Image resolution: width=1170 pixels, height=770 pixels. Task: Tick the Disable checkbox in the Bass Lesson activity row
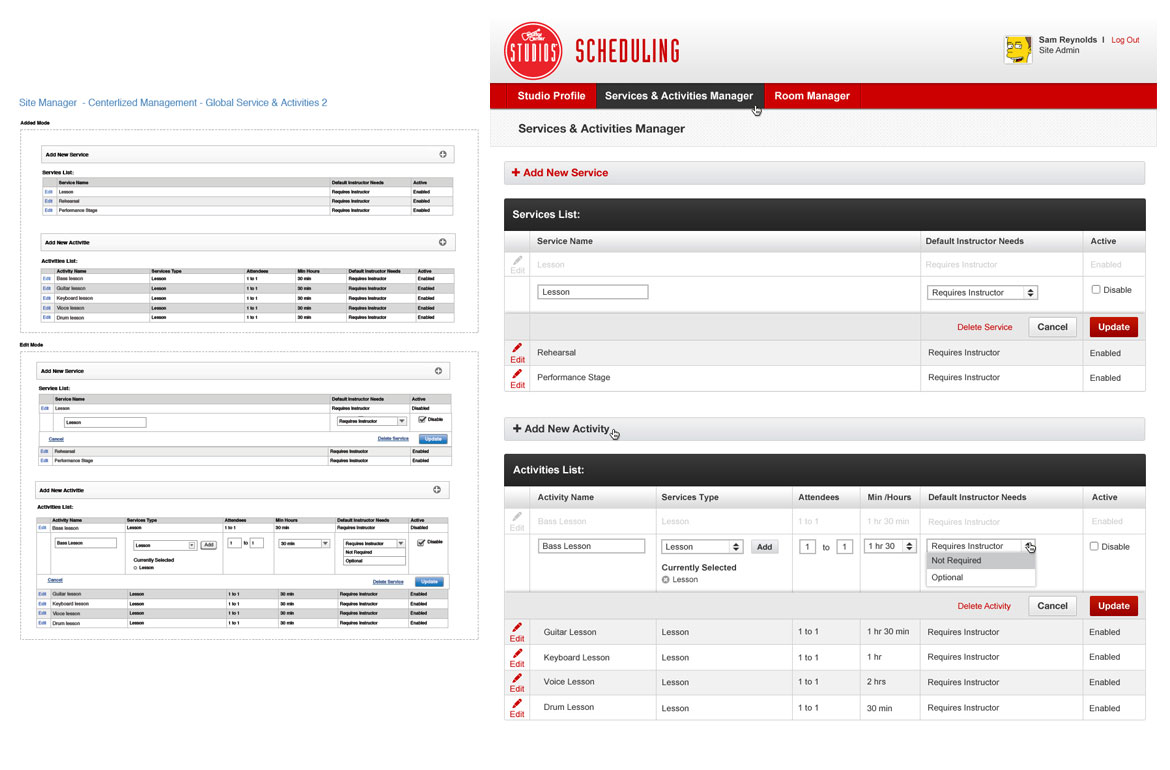[1094, 546]
